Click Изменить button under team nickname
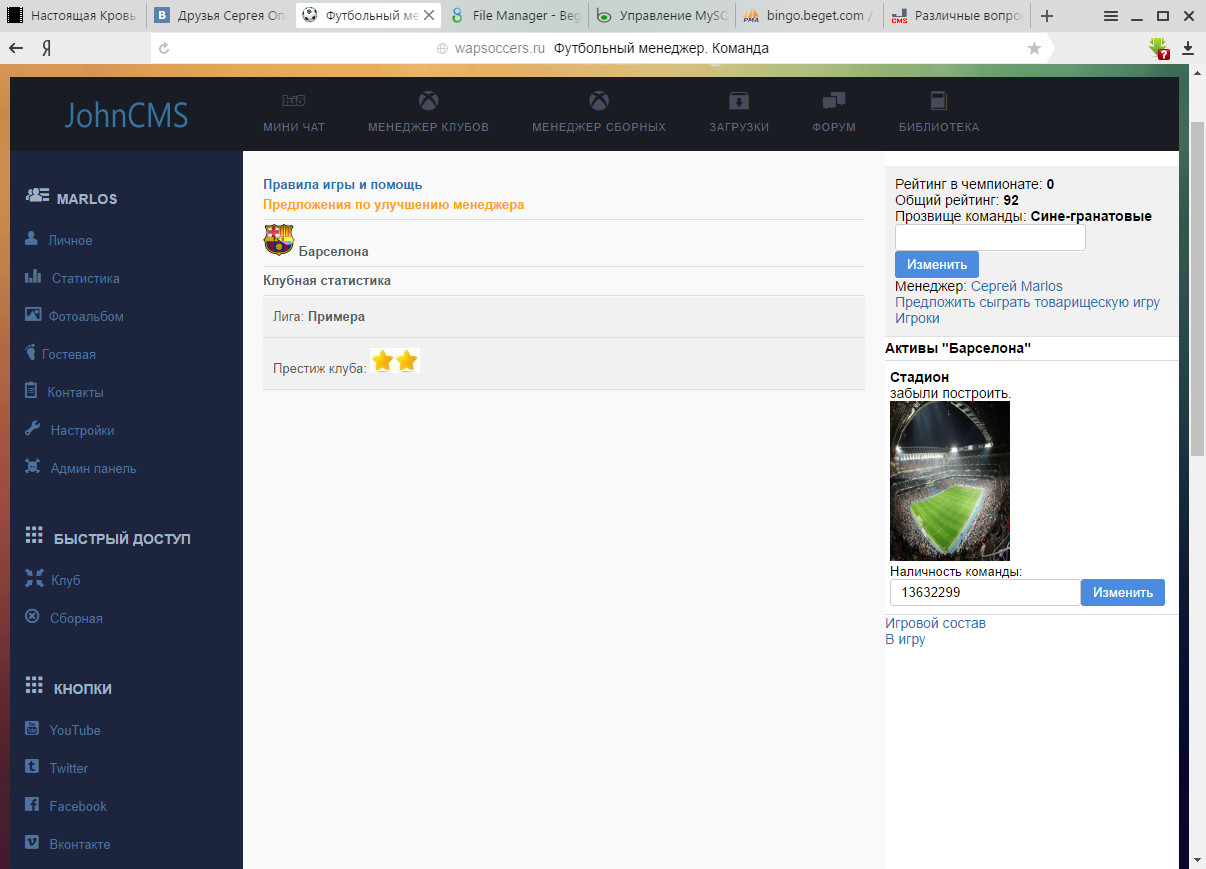 click(937, 265)
